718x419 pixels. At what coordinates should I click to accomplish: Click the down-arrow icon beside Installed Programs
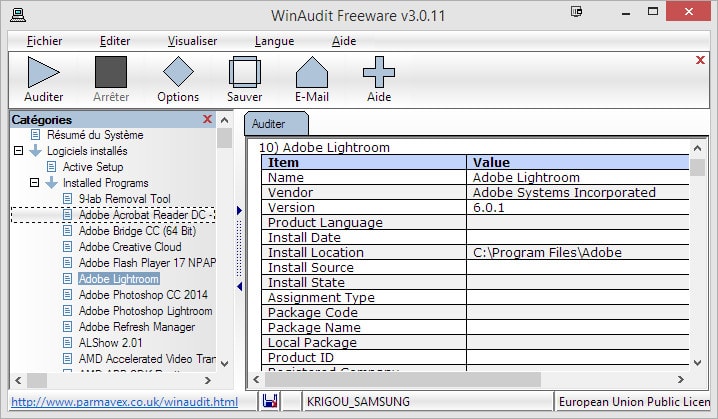click(51, 183)
